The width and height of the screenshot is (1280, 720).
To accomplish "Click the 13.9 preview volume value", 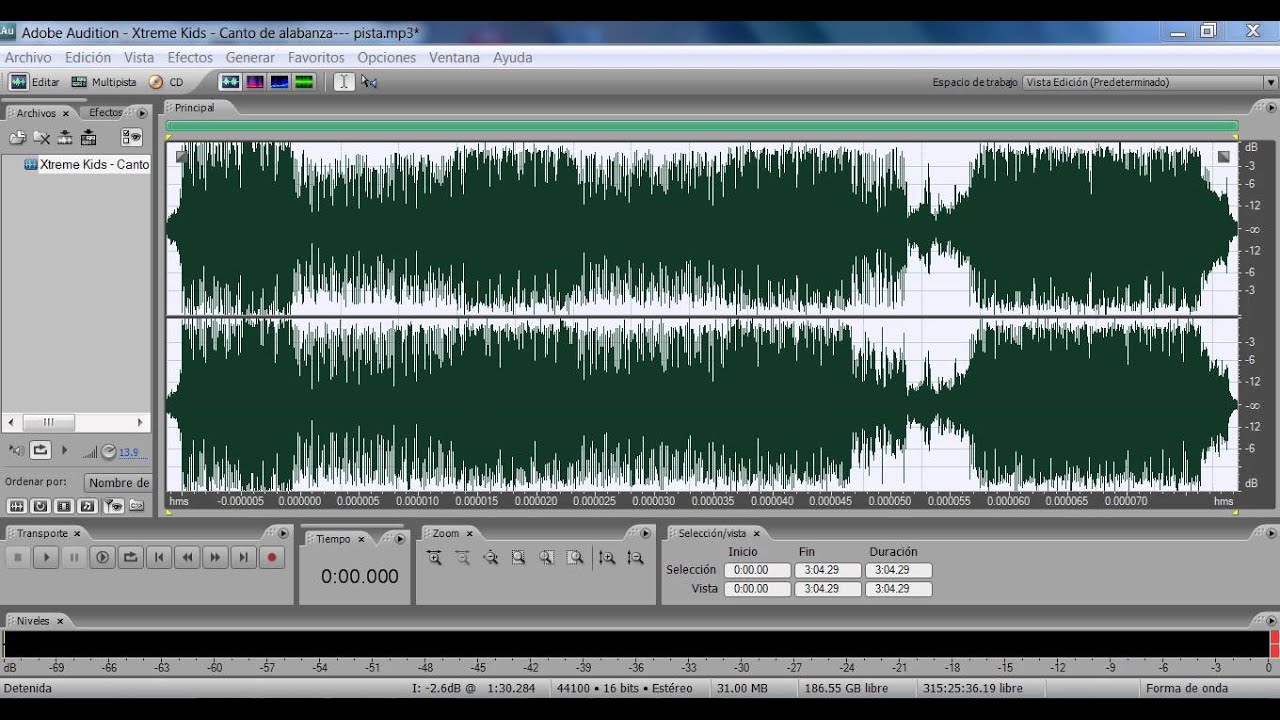I will pyautogui.click(x=129, y=452).
